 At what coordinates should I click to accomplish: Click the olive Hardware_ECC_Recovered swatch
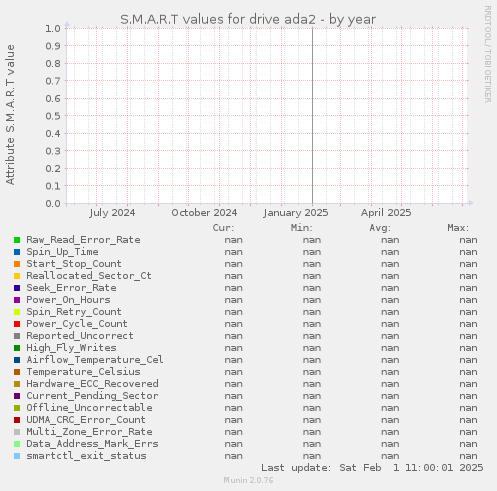click(x=17, y=384)
